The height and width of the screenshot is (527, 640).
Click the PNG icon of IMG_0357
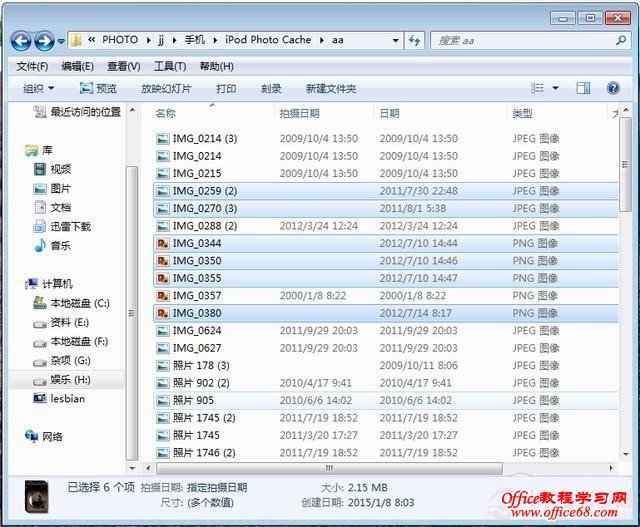[x=163, y=296]
